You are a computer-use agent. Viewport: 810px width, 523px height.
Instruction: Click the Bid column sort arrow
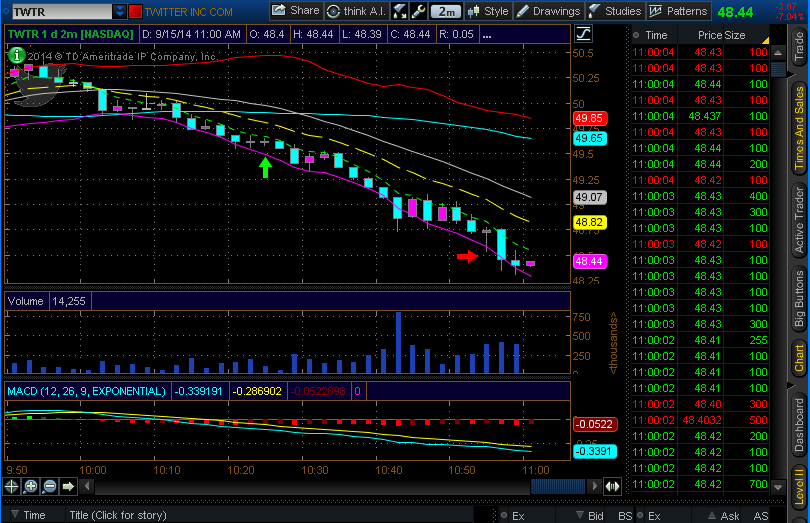(x=580, y=515)
